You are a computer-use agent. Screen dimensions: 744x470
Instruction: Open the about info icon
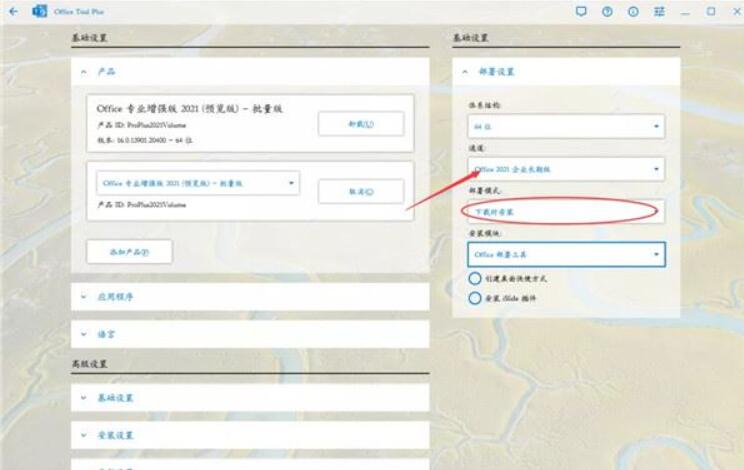point(633,11)
